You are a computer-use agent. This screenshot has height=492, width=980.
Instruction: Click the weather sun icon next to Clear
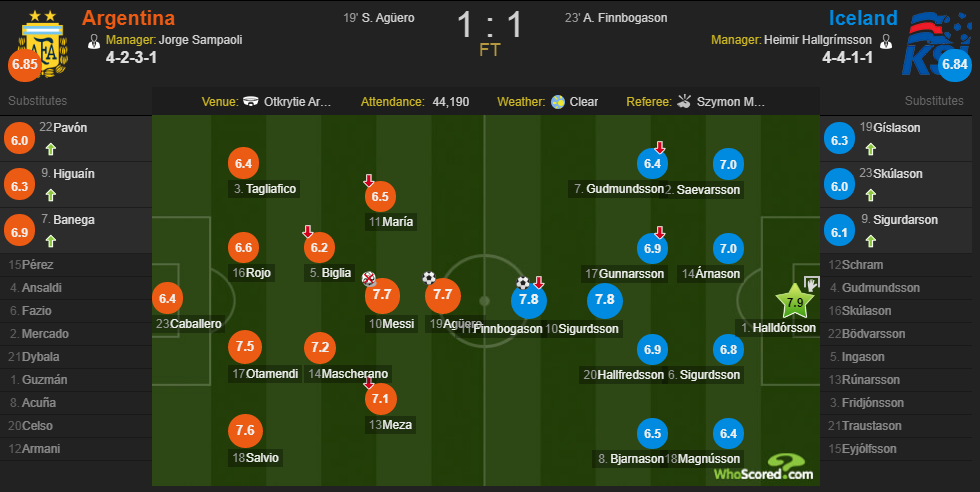click(x=558, y=102)
